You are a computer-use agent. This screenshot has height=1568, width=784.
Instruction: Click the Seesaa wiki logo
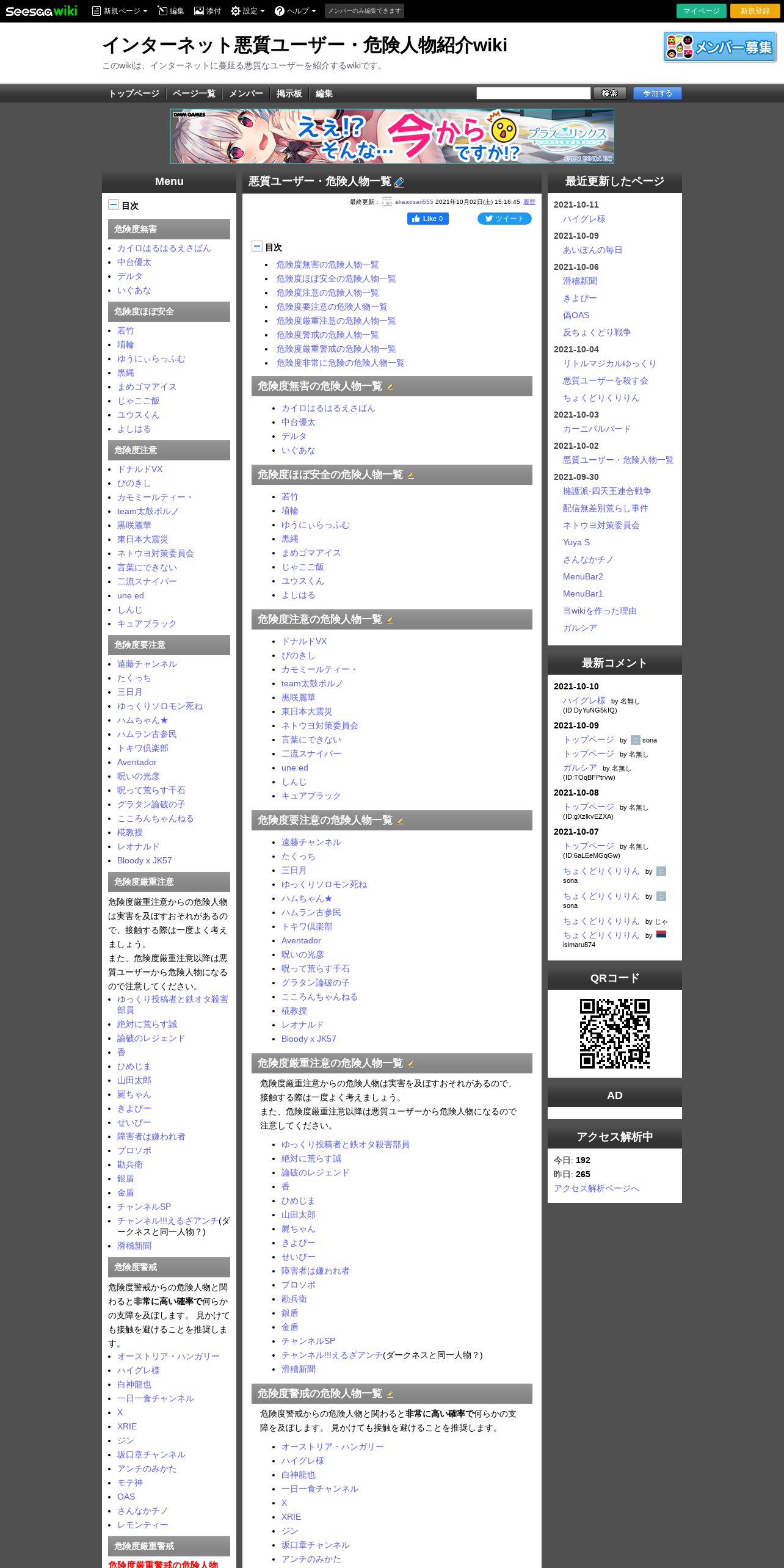tap(42, 11)
